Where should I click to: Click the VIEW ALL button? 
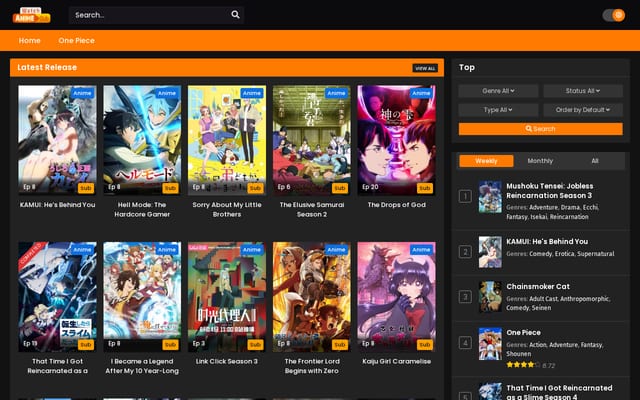point(425,68)
